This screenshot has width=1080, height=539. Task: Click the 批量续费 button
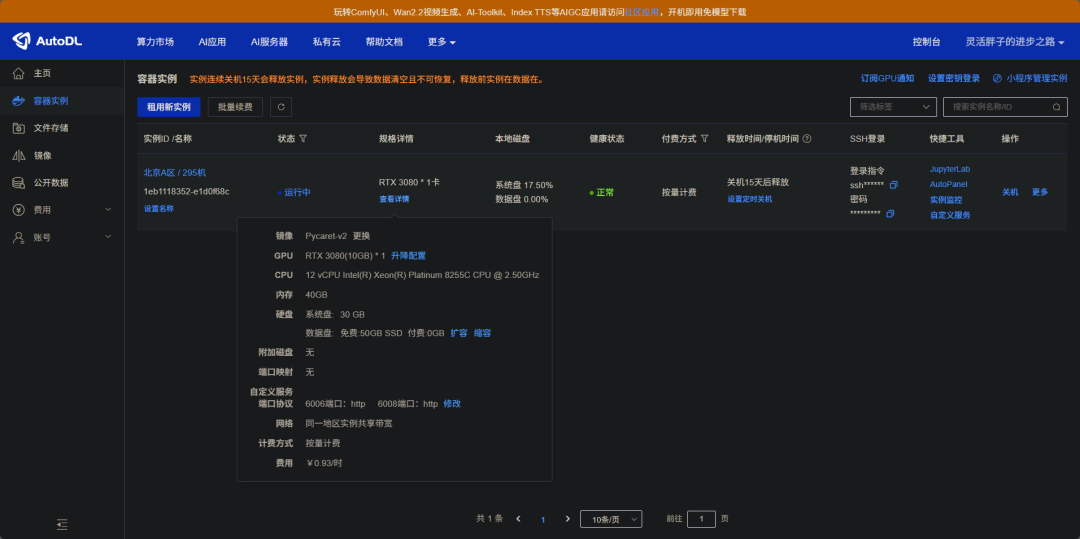click(x=235, y=107)
